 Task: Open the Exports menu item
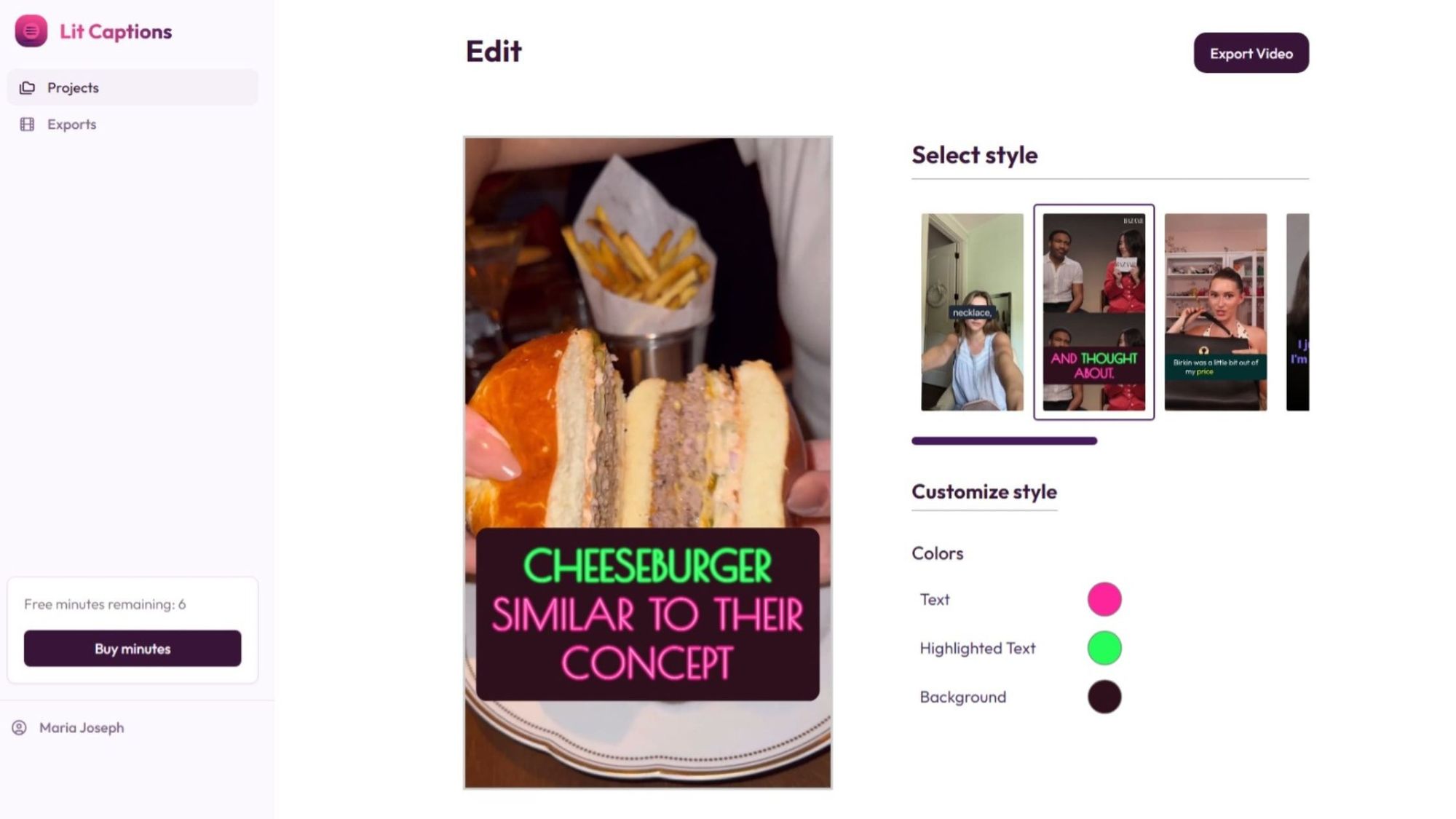[132, 124]
